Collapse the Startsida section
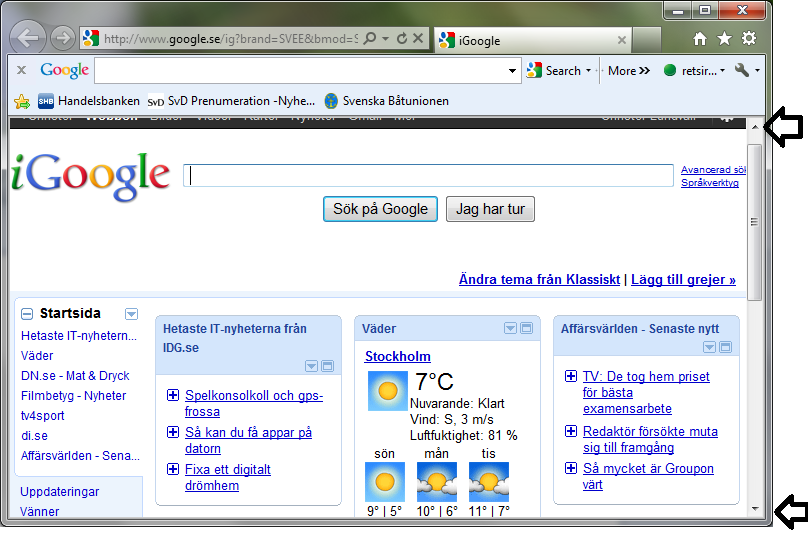The height and width of the screenshot is (542, 808). pyautogui.click(x=27, y=314)
